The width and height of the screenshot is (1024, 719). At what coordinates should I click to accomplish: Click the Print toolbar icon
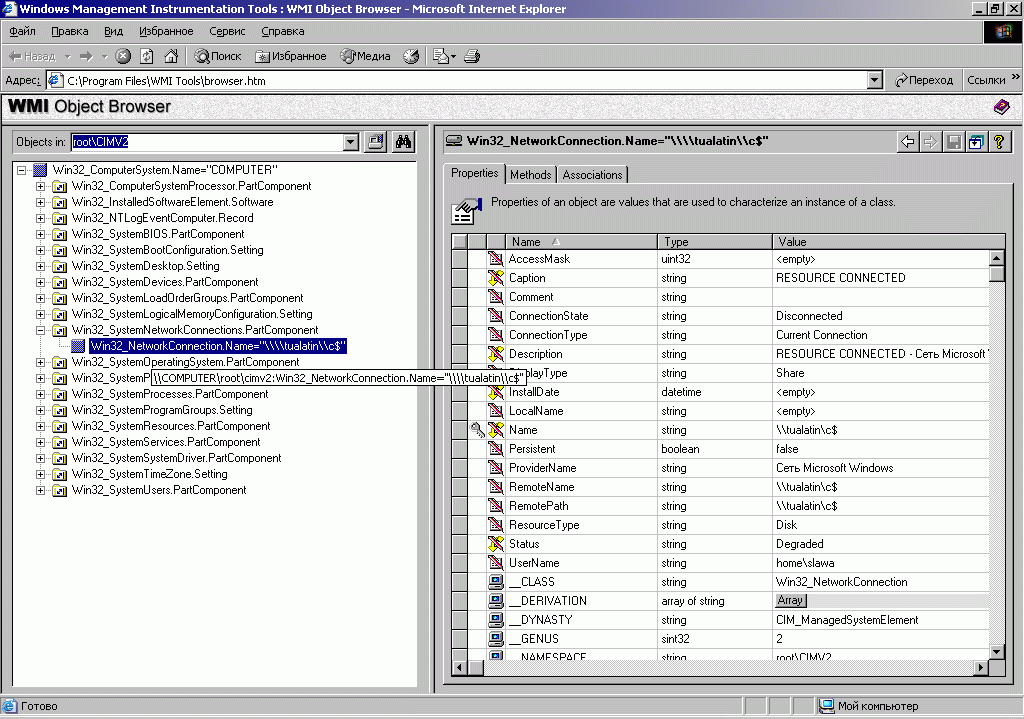472,56
